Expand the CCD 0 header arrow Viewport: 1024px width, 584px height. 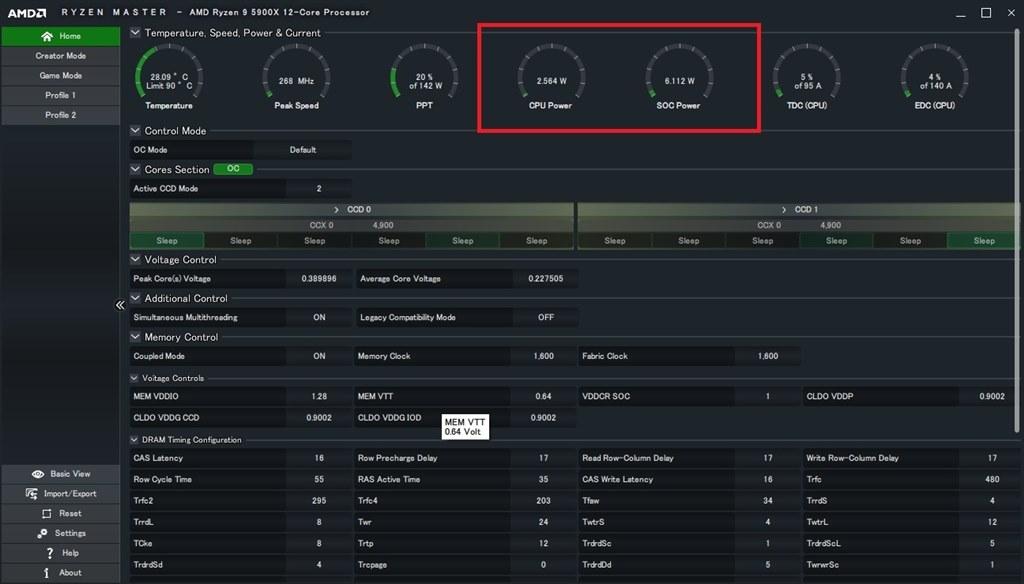coord(336,210)
